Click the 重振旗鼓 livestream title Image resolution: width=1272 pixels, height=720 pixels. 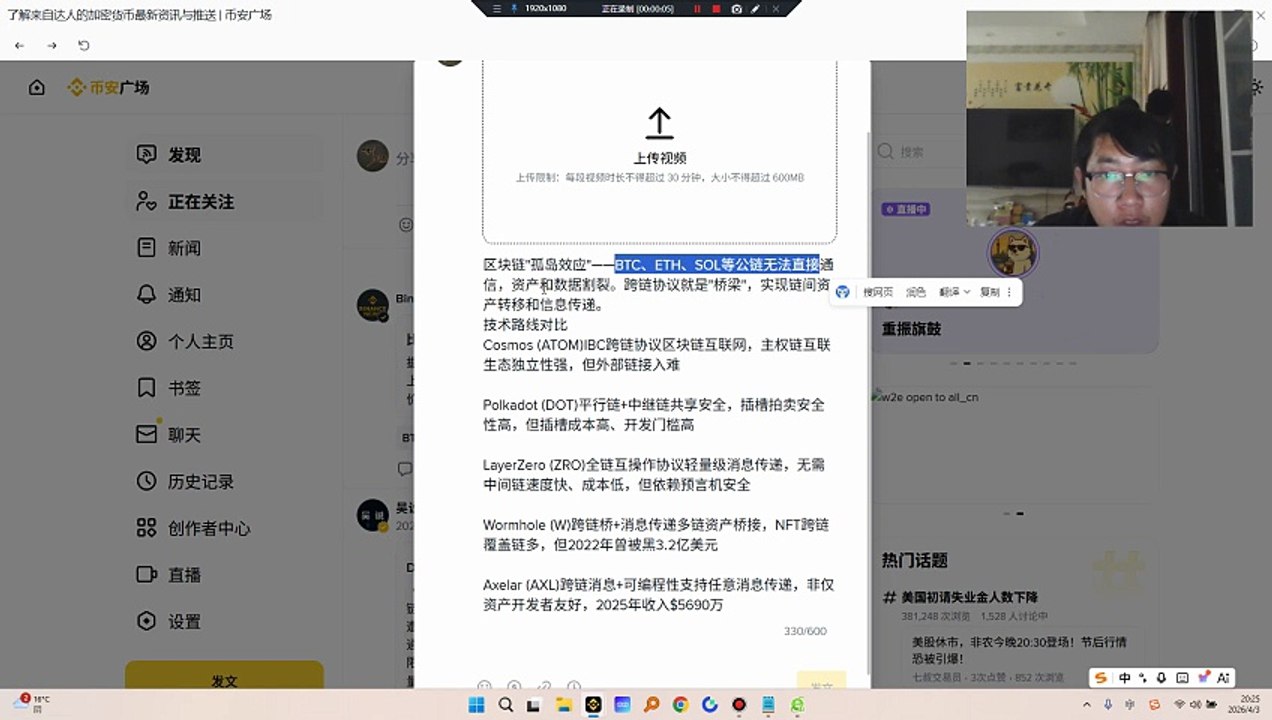911,328
